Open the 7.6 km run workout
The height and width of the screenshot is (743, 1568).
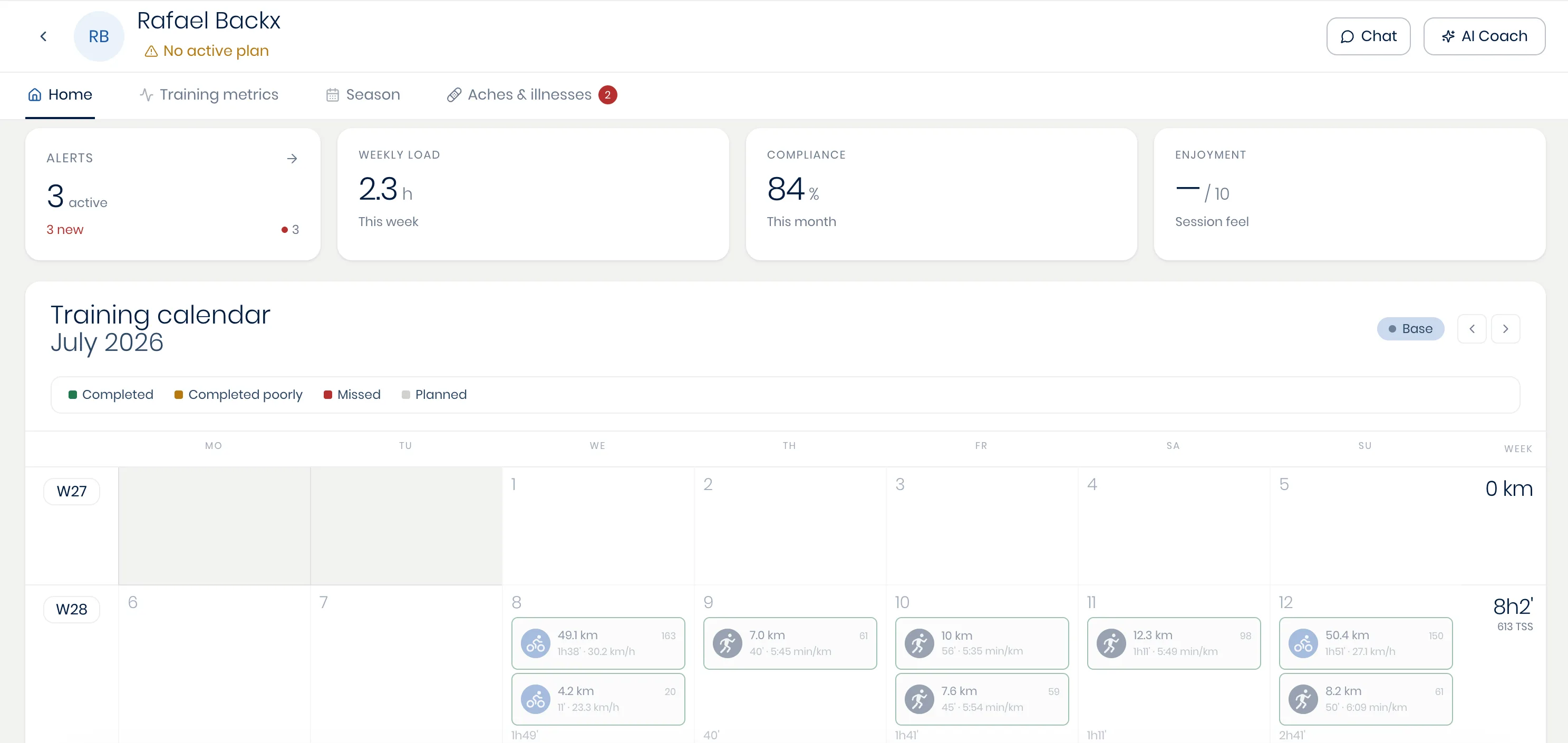[982, 699]
